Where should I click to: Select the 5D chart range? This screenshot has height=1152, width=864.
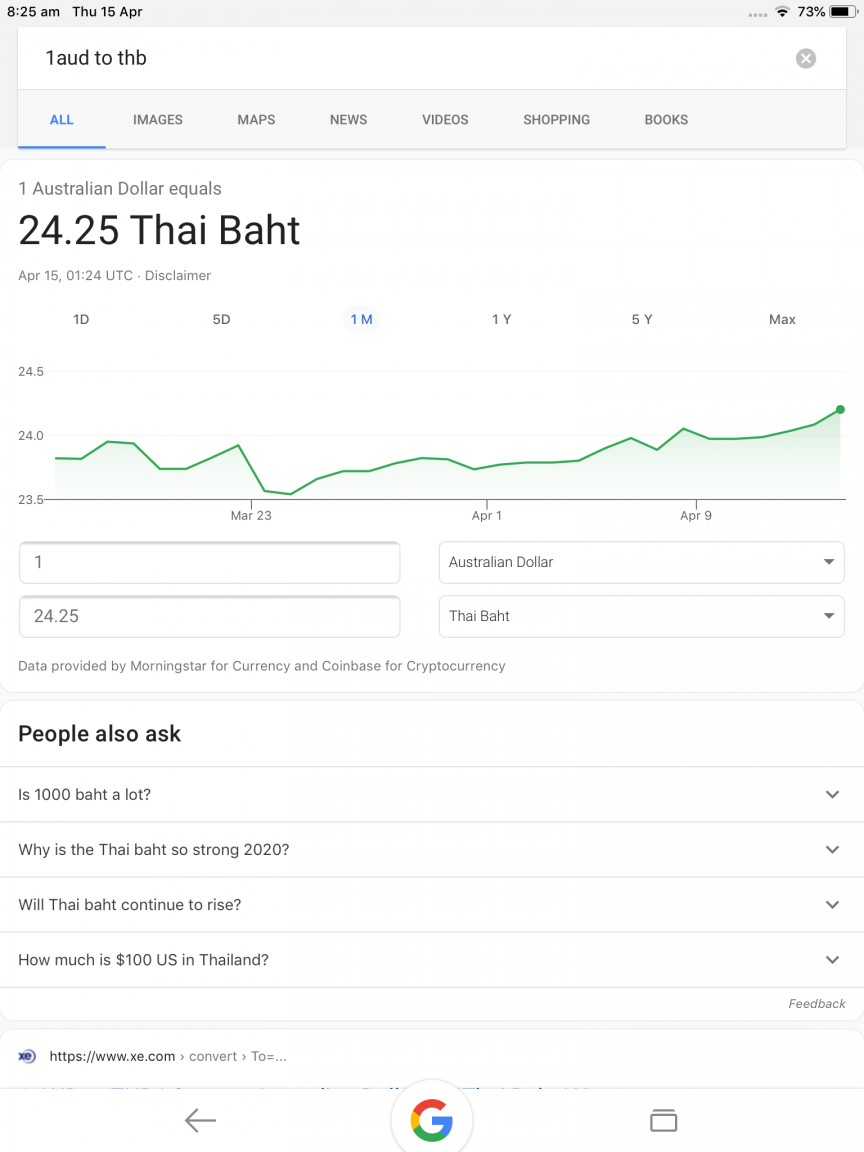pos(221,320)
